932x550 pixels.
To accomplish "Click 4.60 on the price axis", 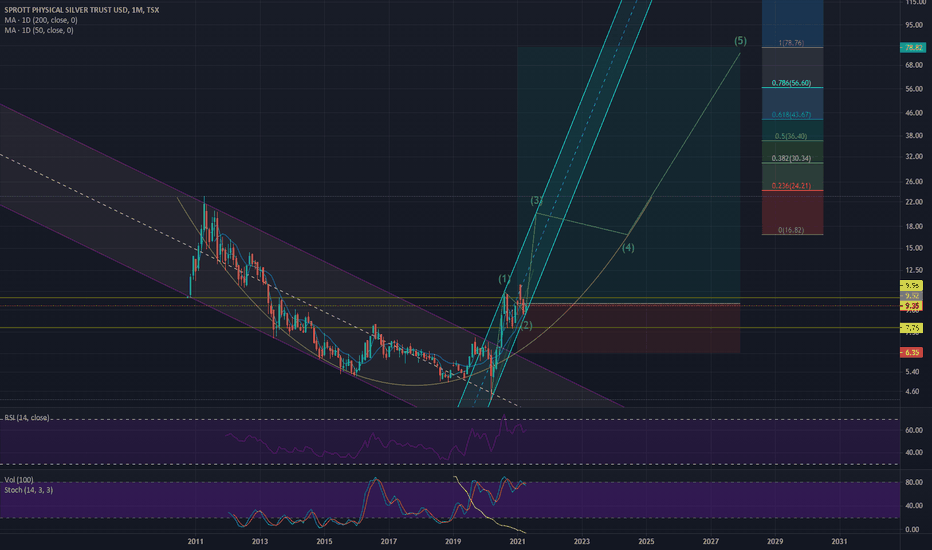I will tap(914, 391).
